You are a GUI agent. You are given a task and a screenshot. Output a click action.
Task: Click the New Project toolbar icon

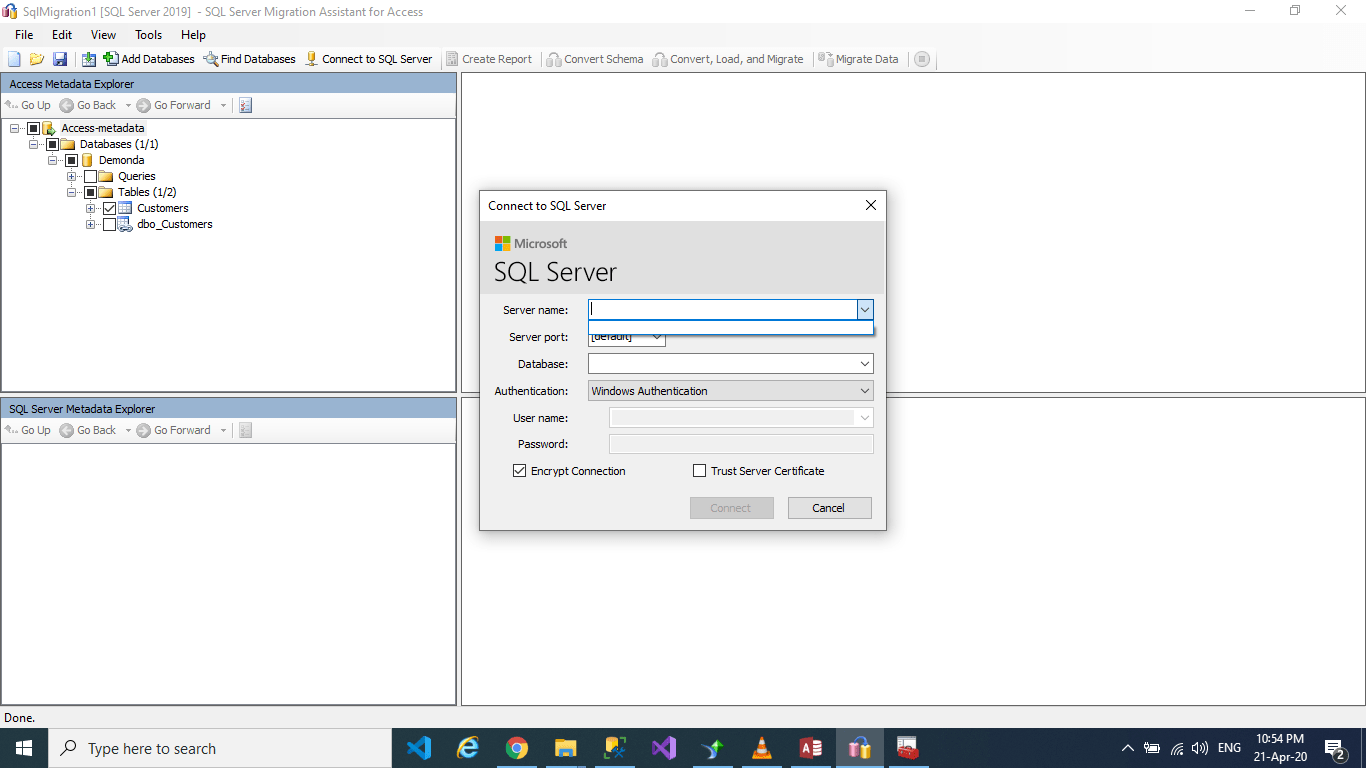point(14,59)
